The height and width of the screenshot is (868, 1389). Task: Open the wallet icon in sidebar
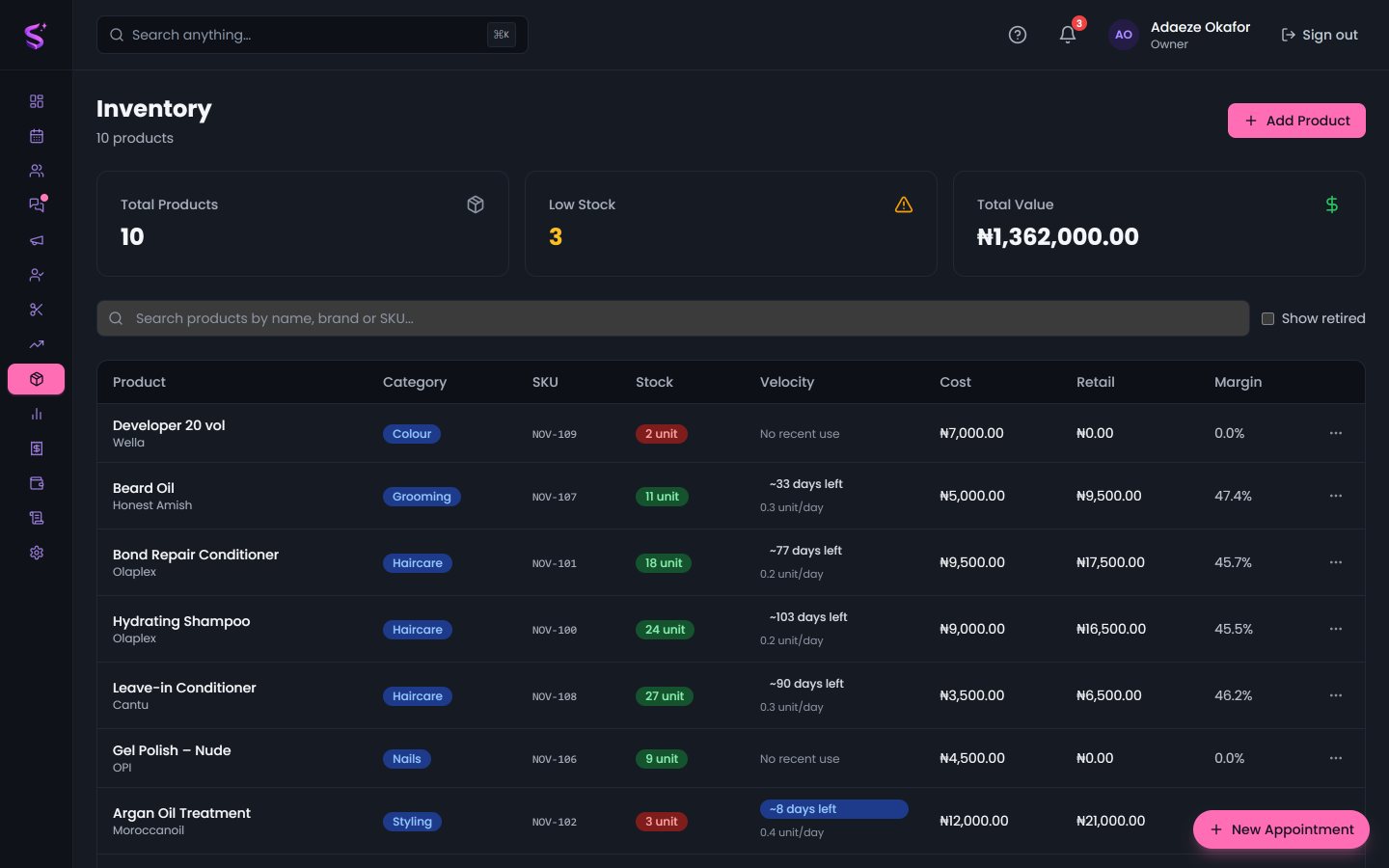point(37,483)
